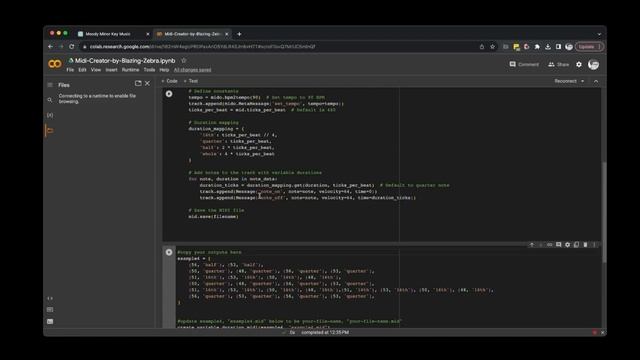Open Files panel in new window
640x360 pixels.
click(138, 84)
